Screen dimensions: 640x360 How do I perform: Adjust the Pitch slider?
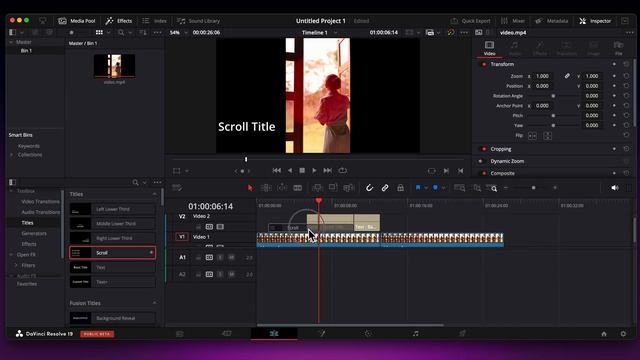click(553, 116)
